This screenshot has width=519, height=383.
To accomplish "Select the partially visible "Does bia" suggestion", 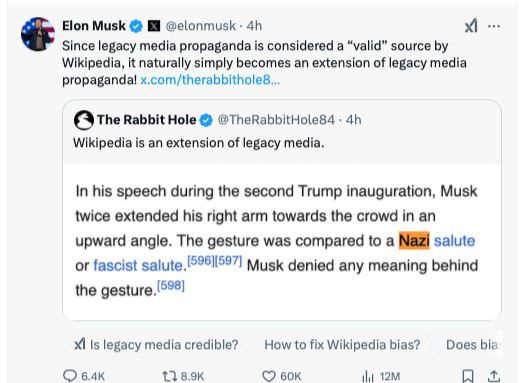I will tap(471, 345).
